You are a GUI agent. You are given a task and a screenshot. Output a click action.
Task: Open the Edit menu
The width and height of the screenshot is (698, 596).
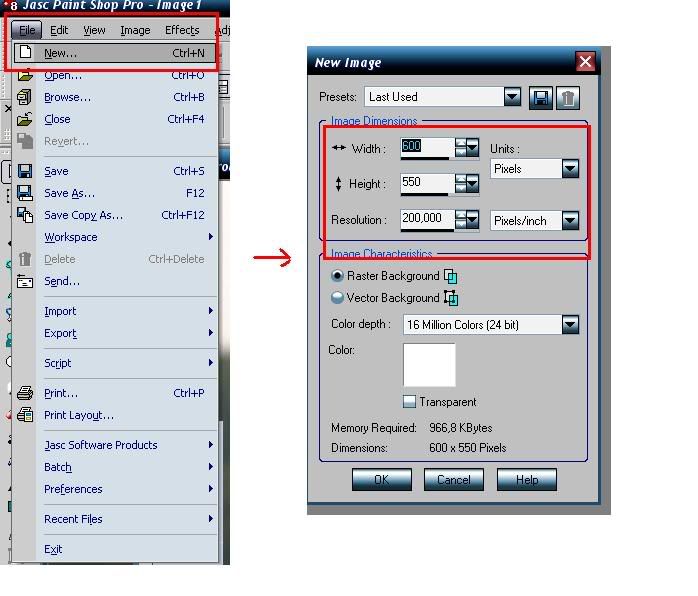(x=59, y=30)
